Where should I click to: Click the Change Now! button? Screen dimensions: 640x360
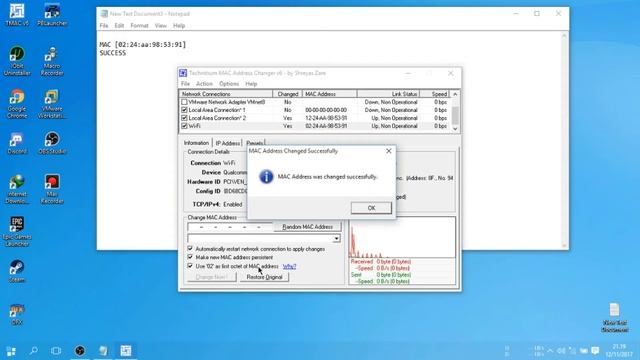211,277
